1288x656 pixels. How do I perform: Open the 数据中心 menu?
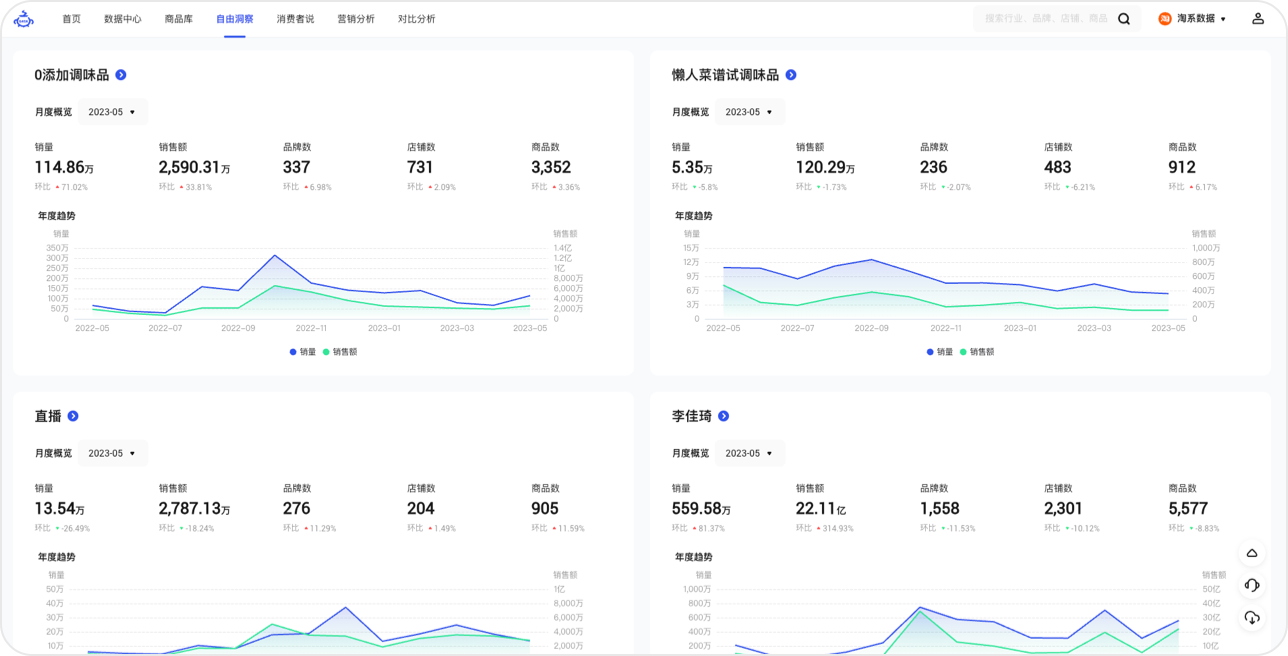pos(123,19)
